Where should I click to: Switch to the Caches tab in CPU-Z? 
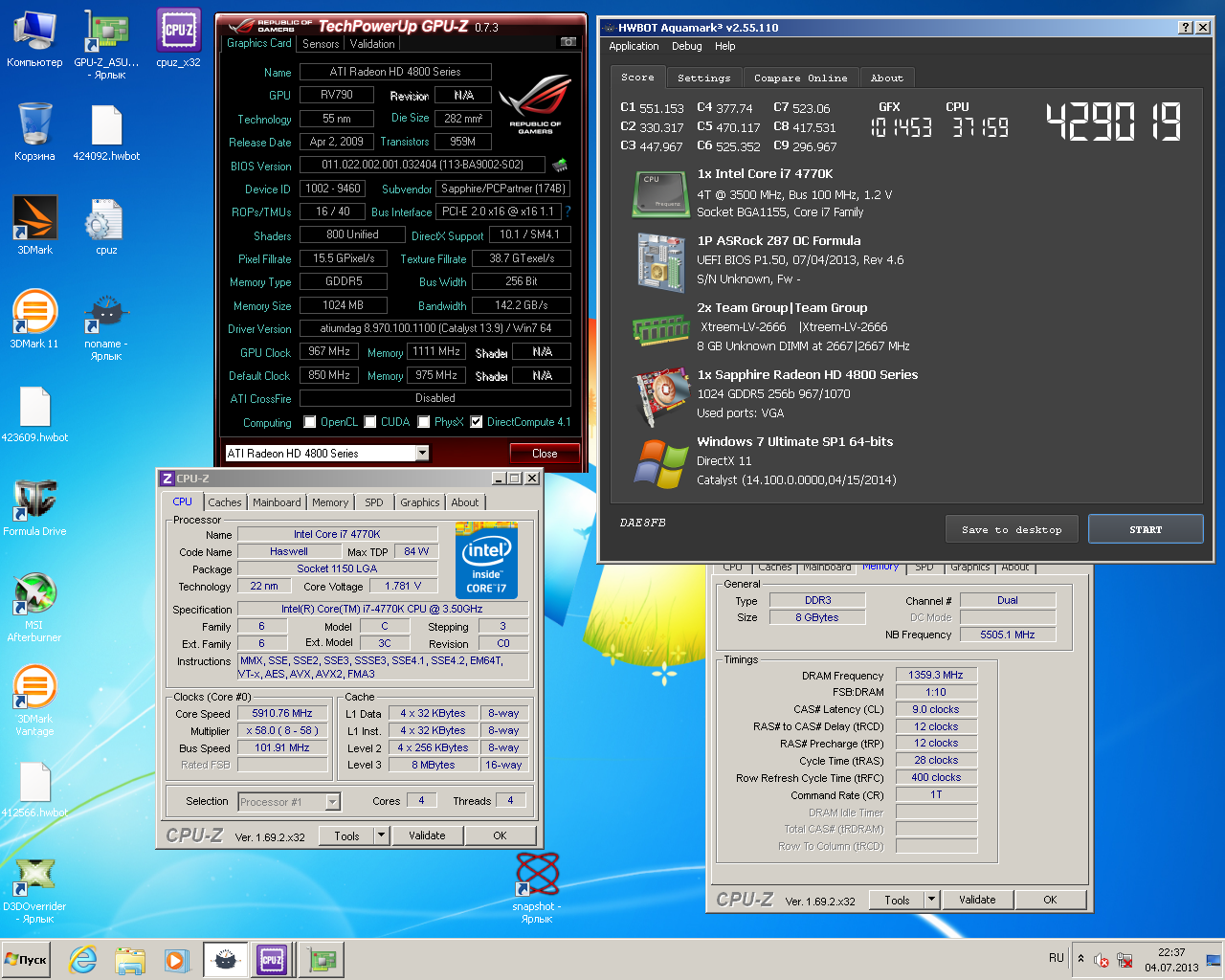[x=225, y=502]
